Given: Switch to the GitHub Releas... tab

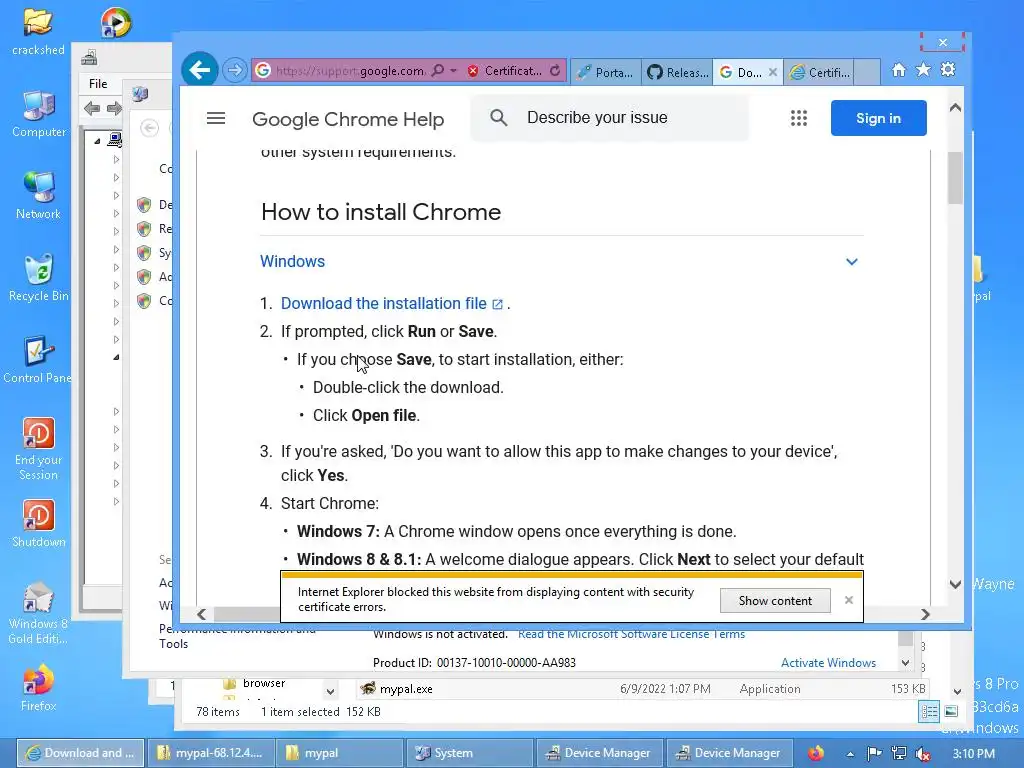Looking at the screenshot, I should pyautogui.click(x=677, y=72).
